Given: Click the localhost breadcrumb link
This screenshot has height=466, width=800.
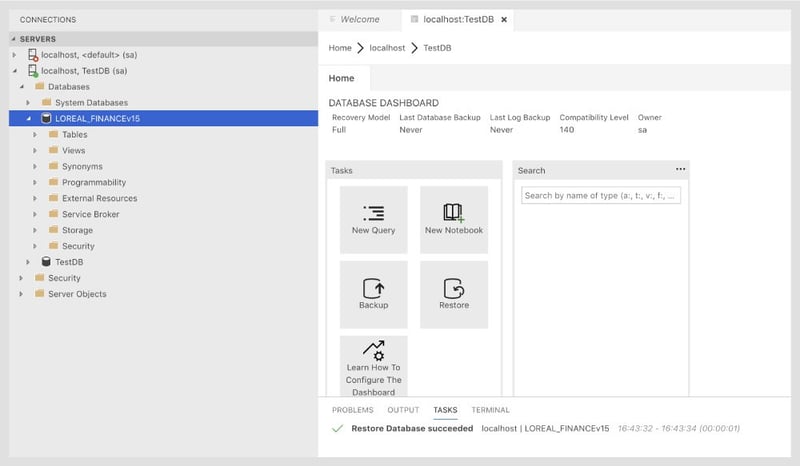Looking at the screenshot, I should click(x=387, y=48).
